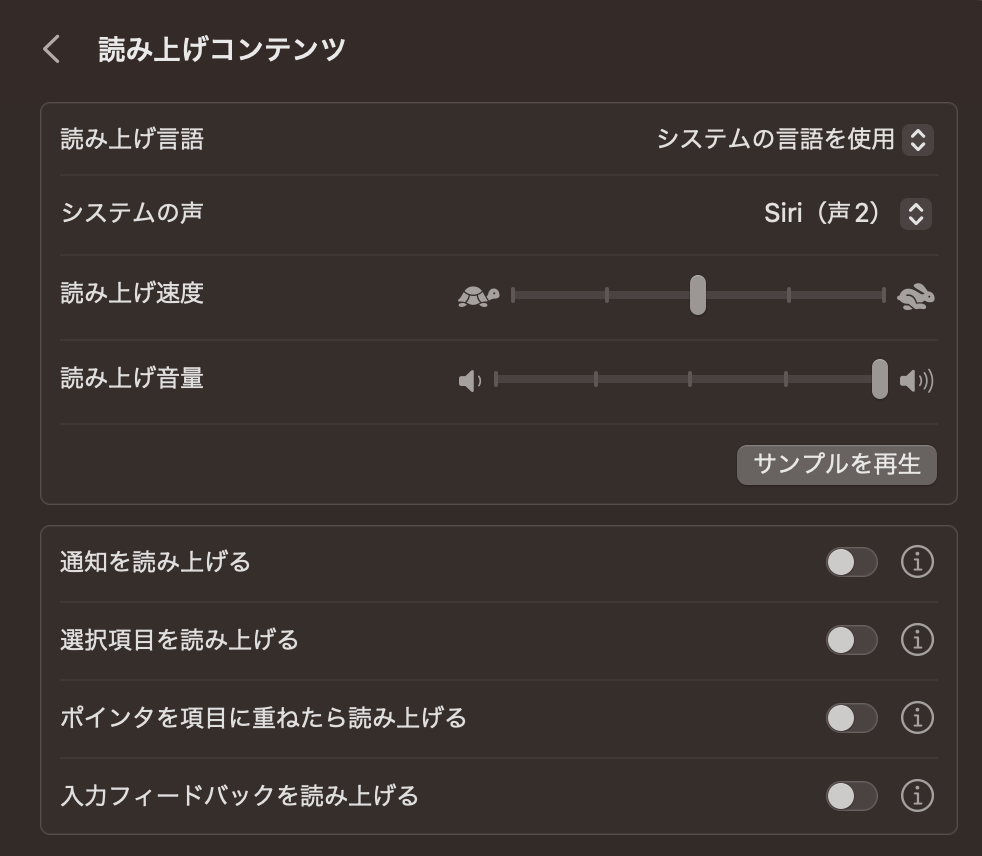This screenshot has width=982, height=856.
Task: Turn on ポインタを項目に重ねたら読み上げる switch
Action: click(851, 717)
